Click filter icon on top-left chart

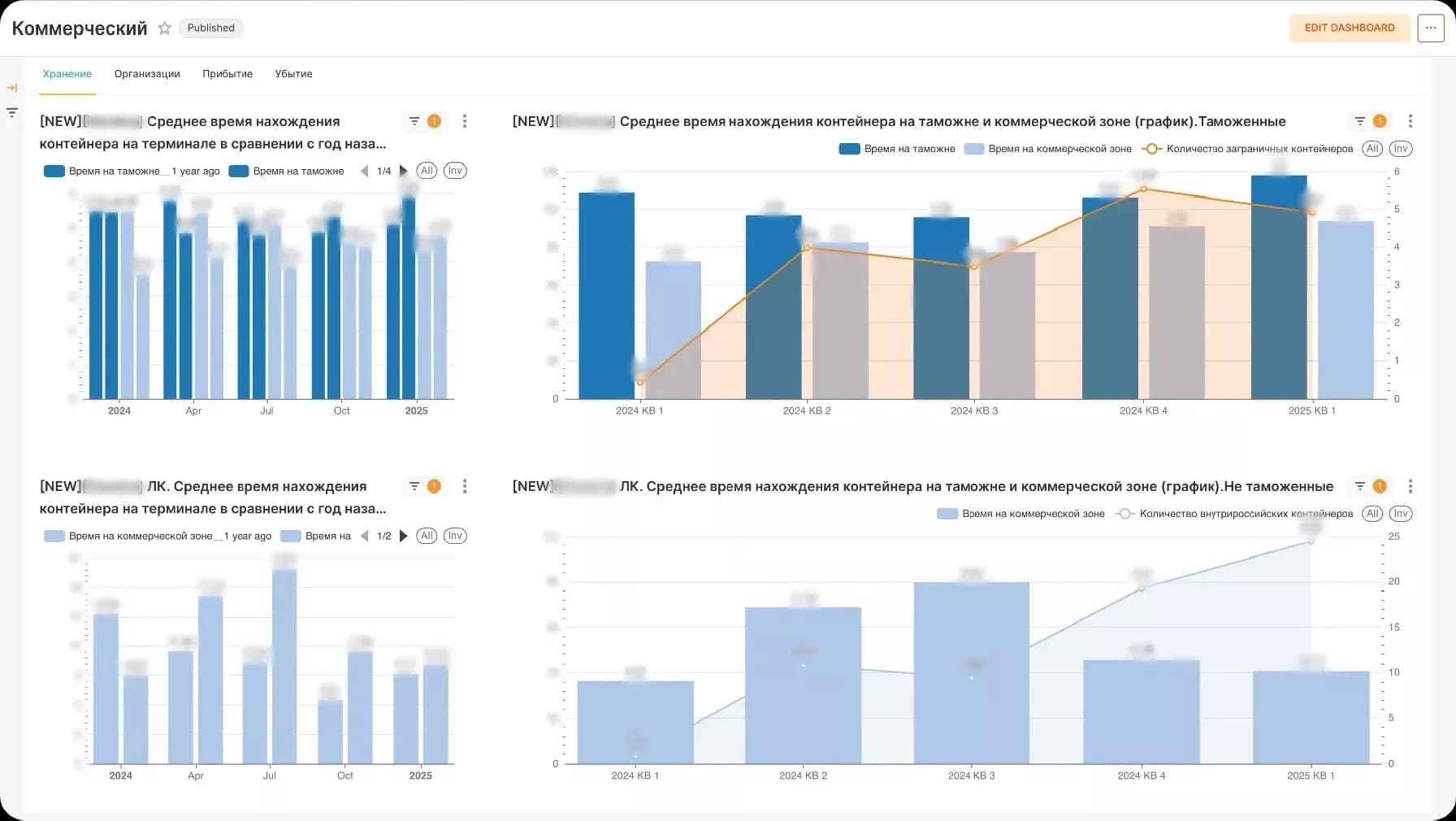[414, 121]
